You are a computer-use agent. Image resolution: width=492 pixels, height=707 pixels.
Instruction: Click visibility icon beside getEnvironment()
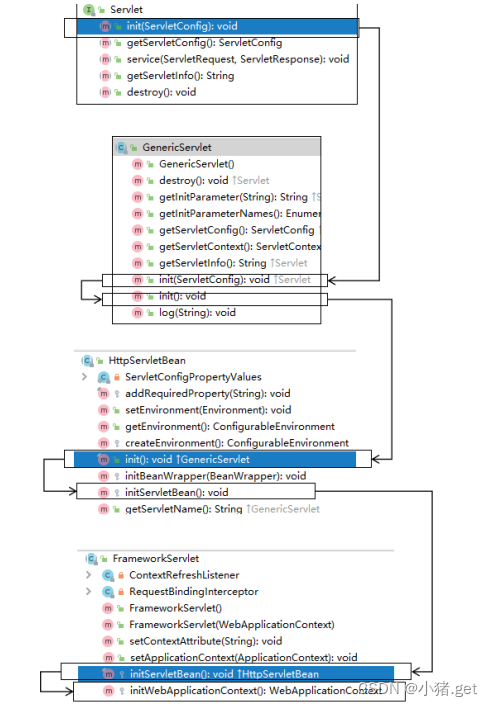[117, 427]
